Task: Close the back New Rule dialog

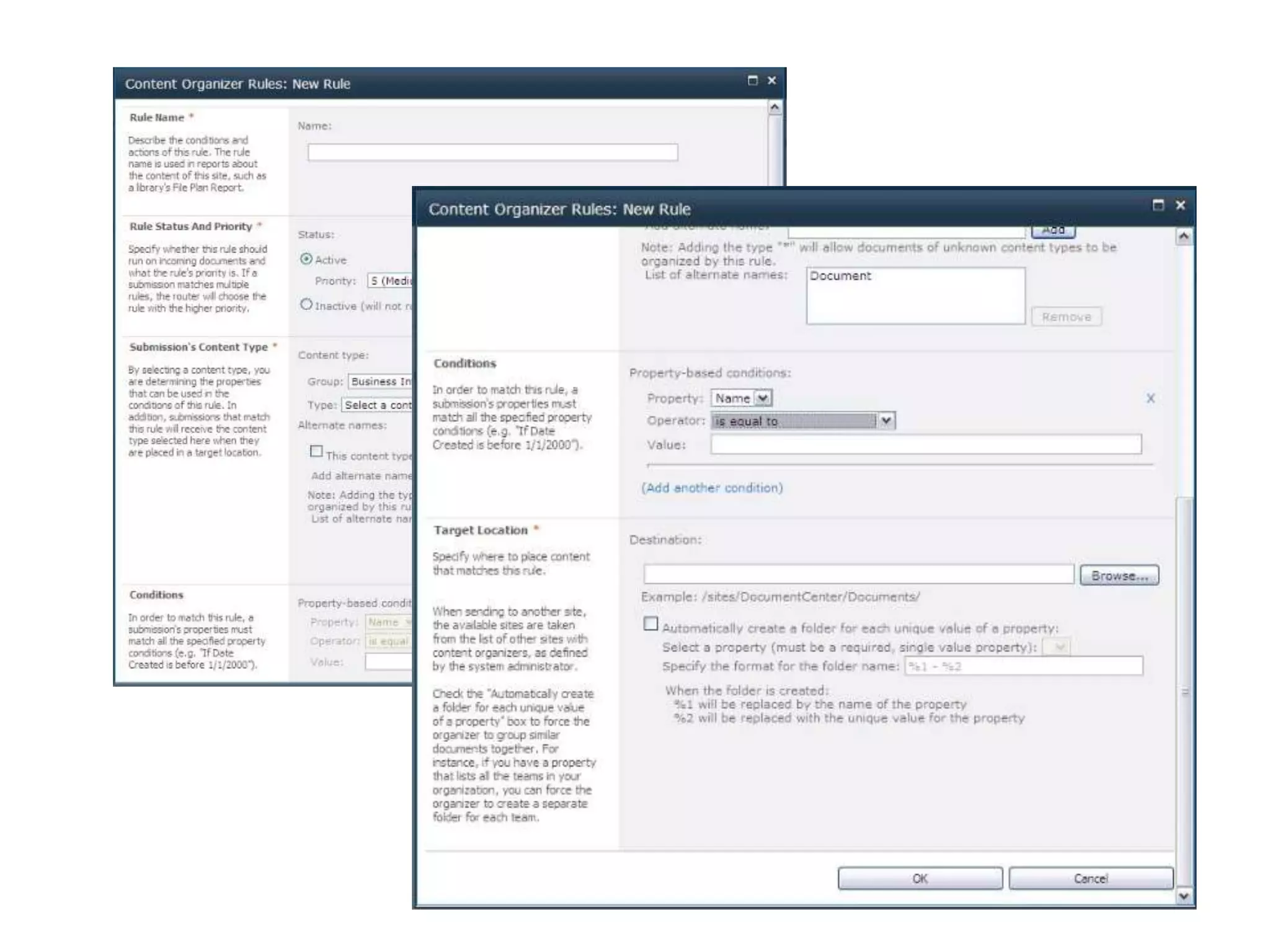Action: coord(772,81)
